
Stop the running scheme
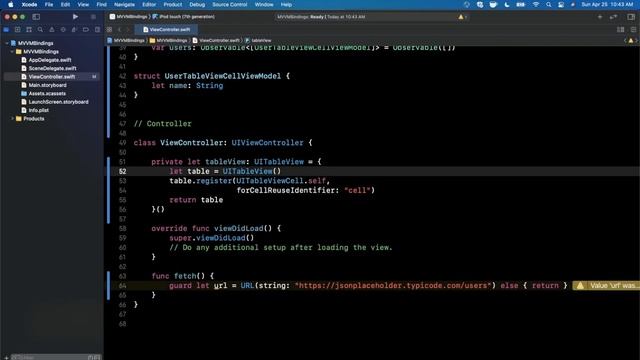pos(93,17)
